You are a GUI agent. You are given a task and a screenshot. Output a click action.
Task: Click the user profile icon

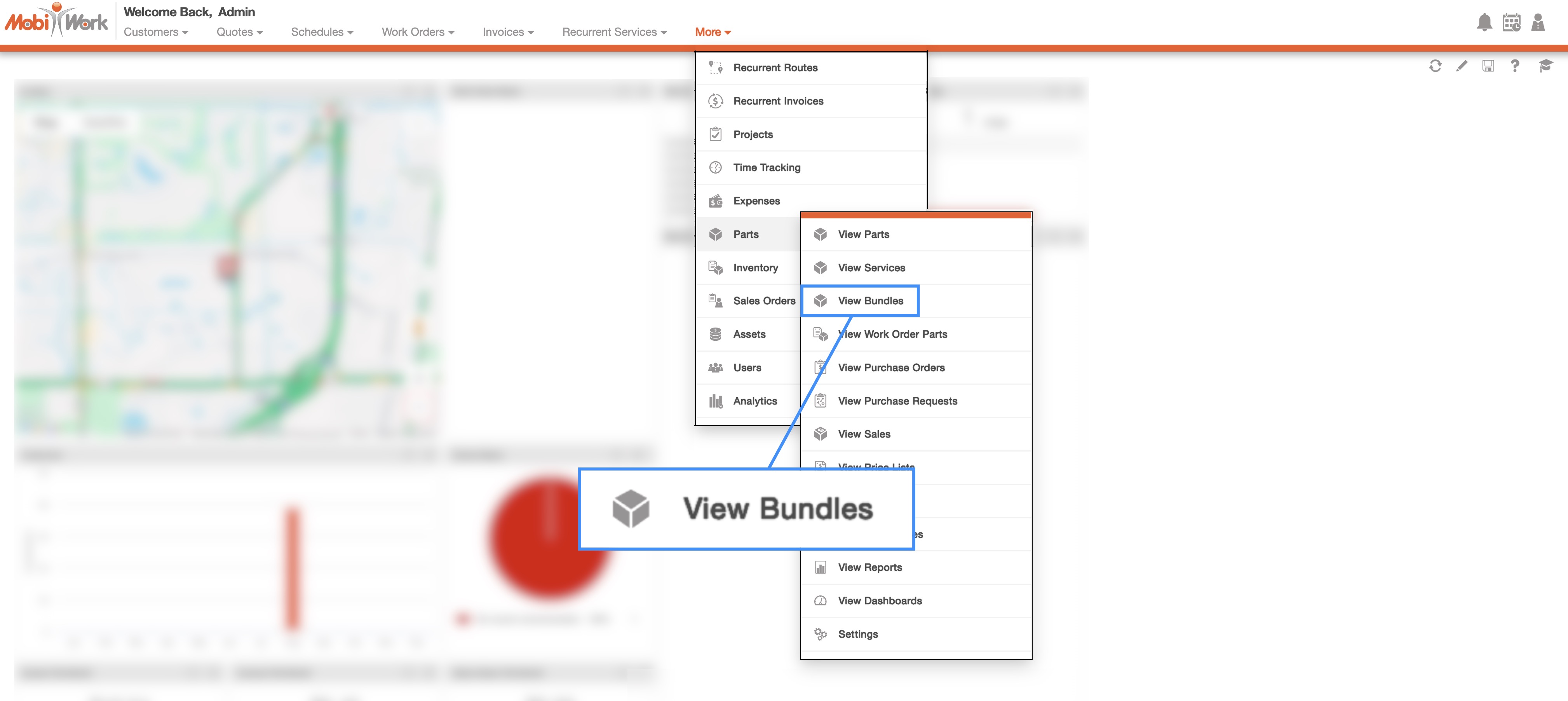[1538, 23]
